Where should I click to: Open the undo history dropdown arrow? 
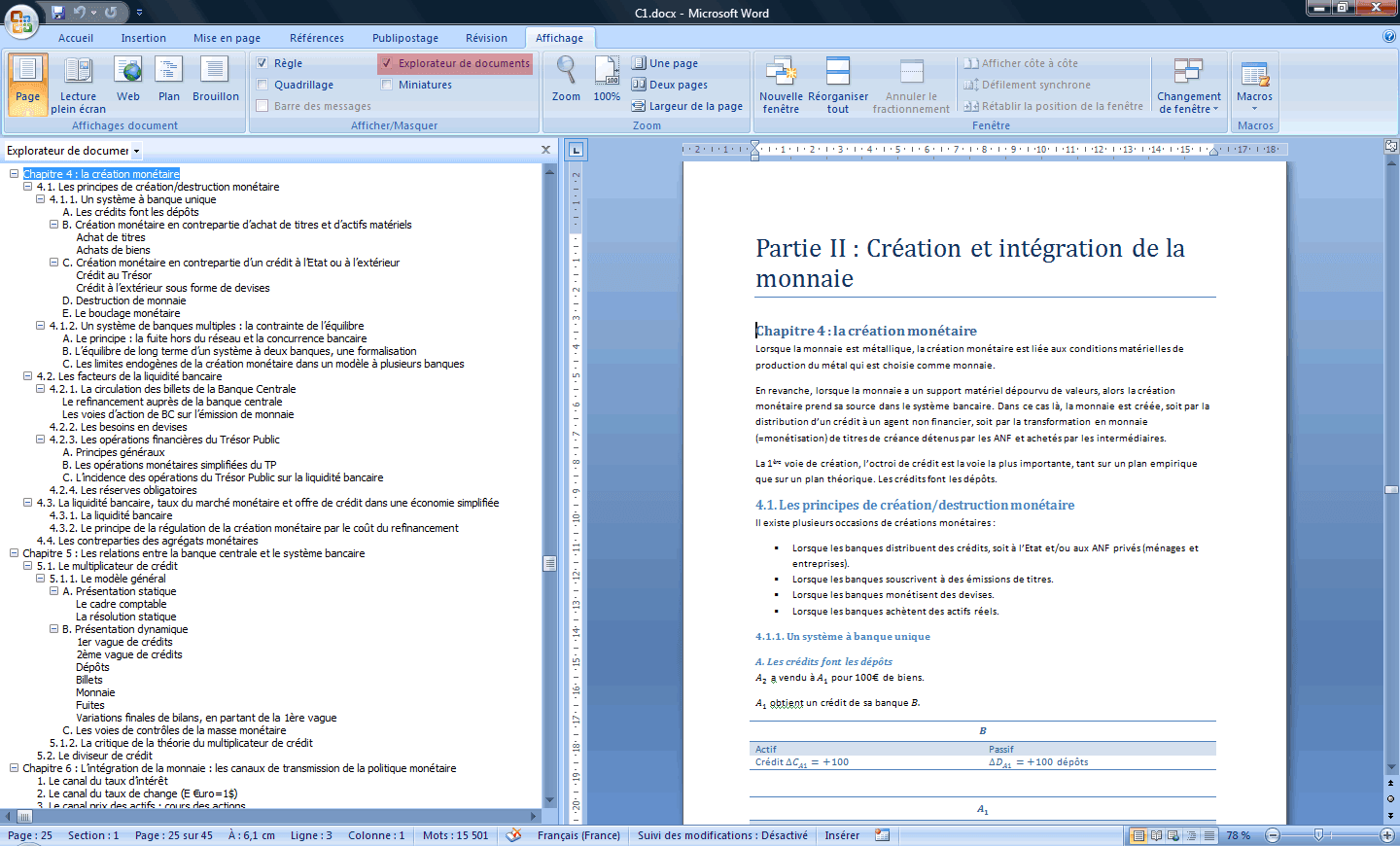94,13
